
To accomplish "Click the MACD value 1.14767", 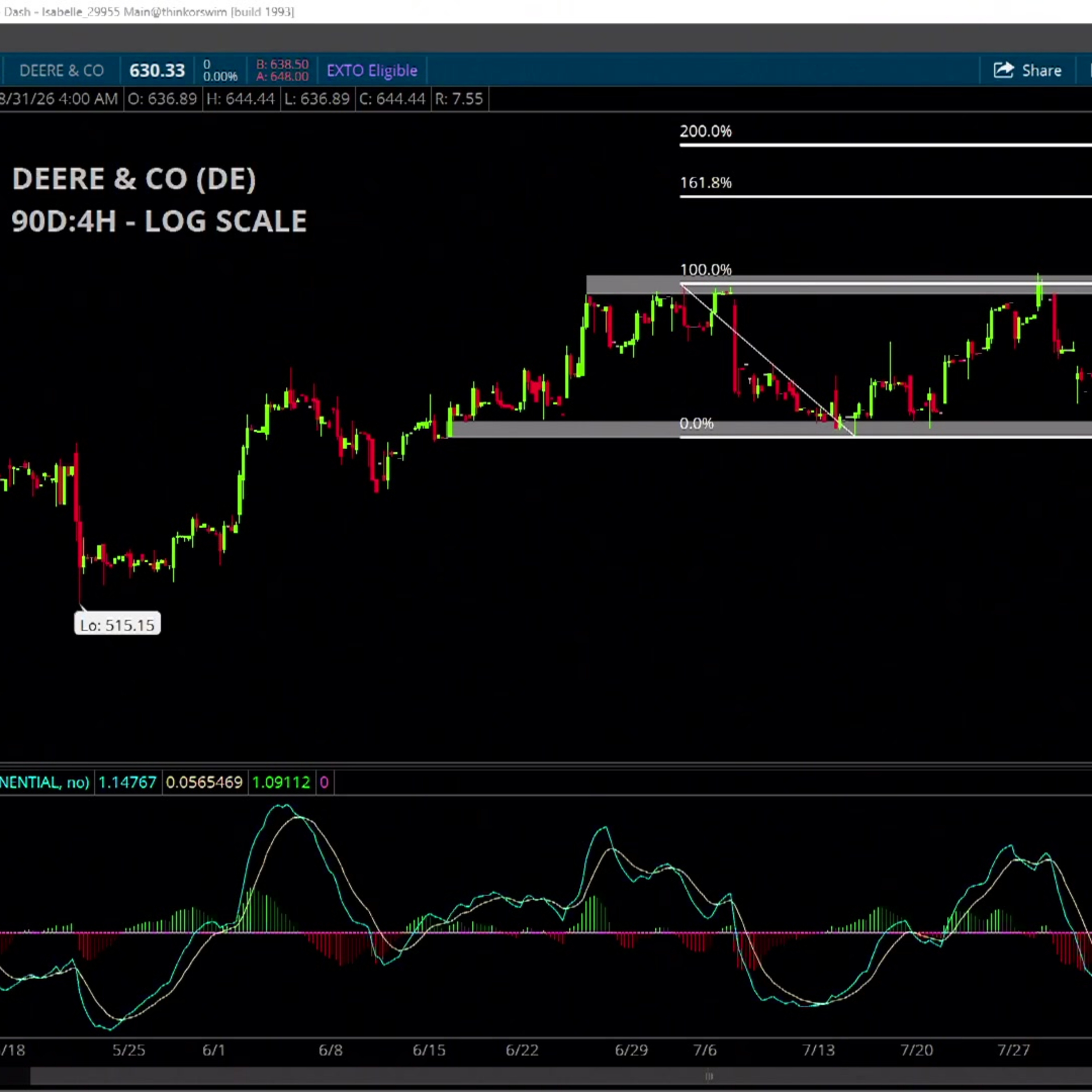I will (127, 782).
